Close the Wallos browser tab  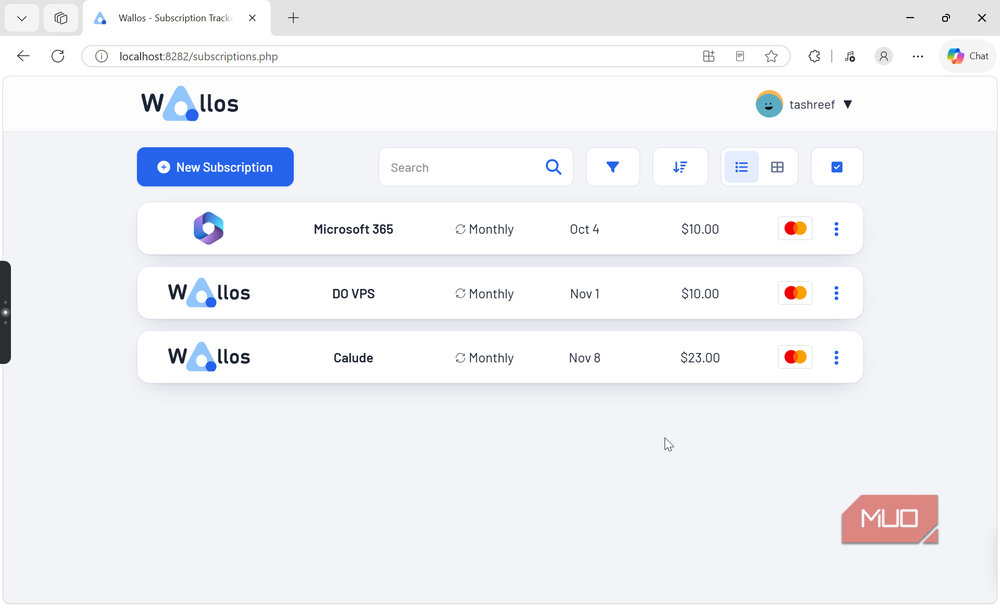tap(253, 18)
